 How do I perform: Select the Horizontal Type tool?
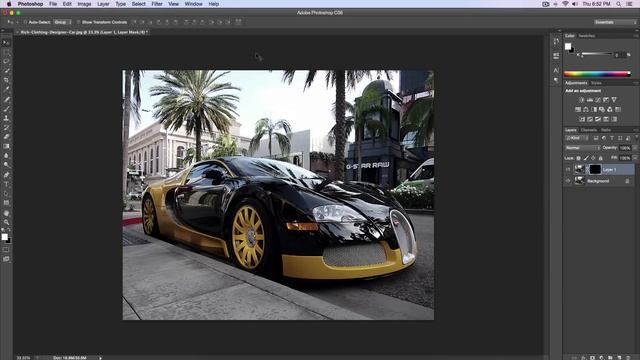6,184
